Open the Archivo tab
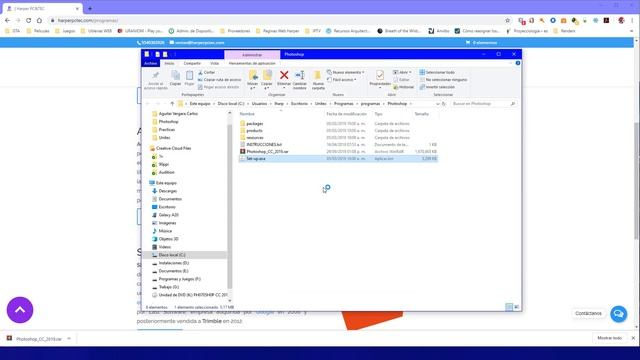The image size is (640, 360). [150, 63]
